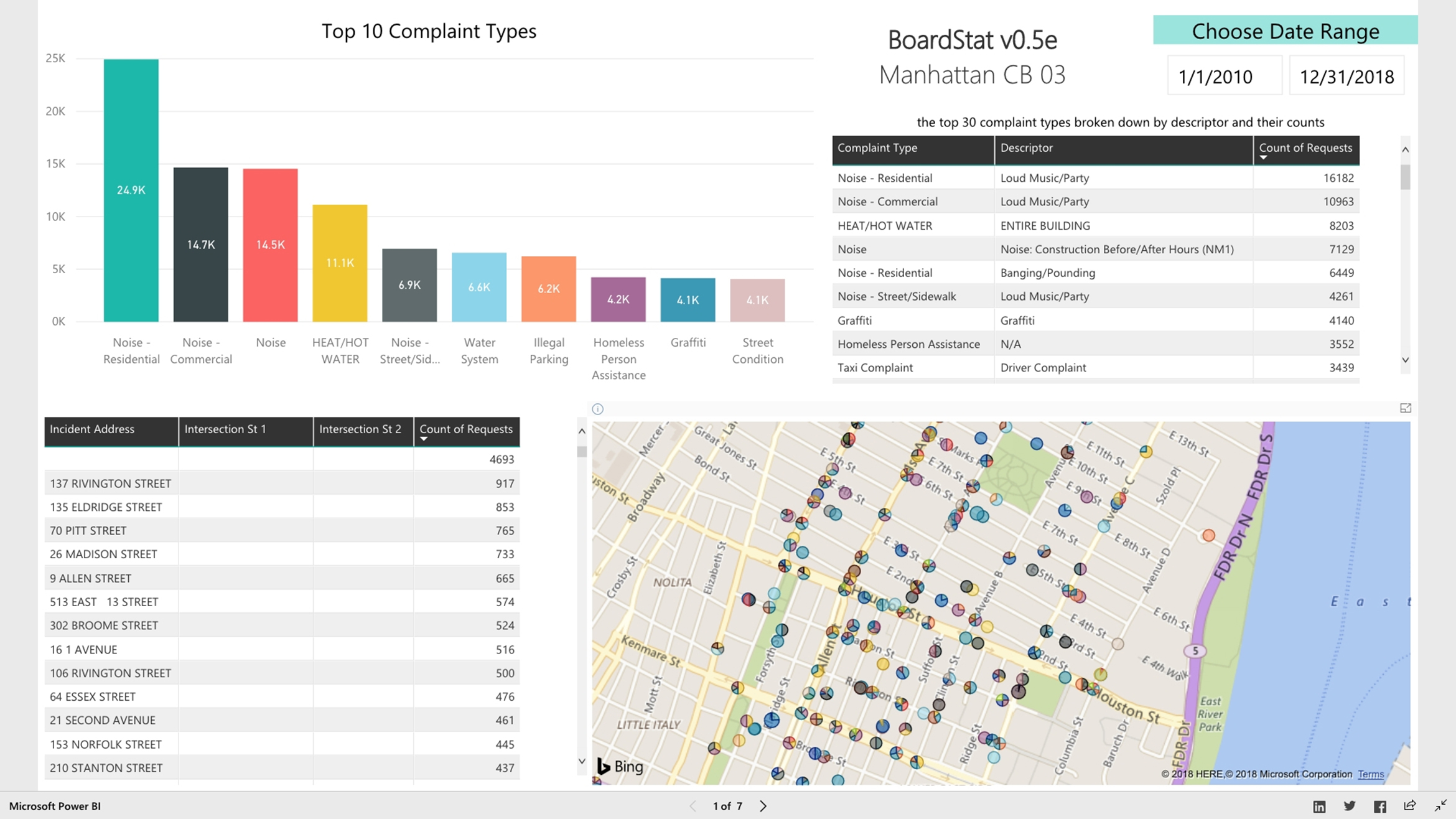Exit full screen mode

click(x=1440, y=806)
